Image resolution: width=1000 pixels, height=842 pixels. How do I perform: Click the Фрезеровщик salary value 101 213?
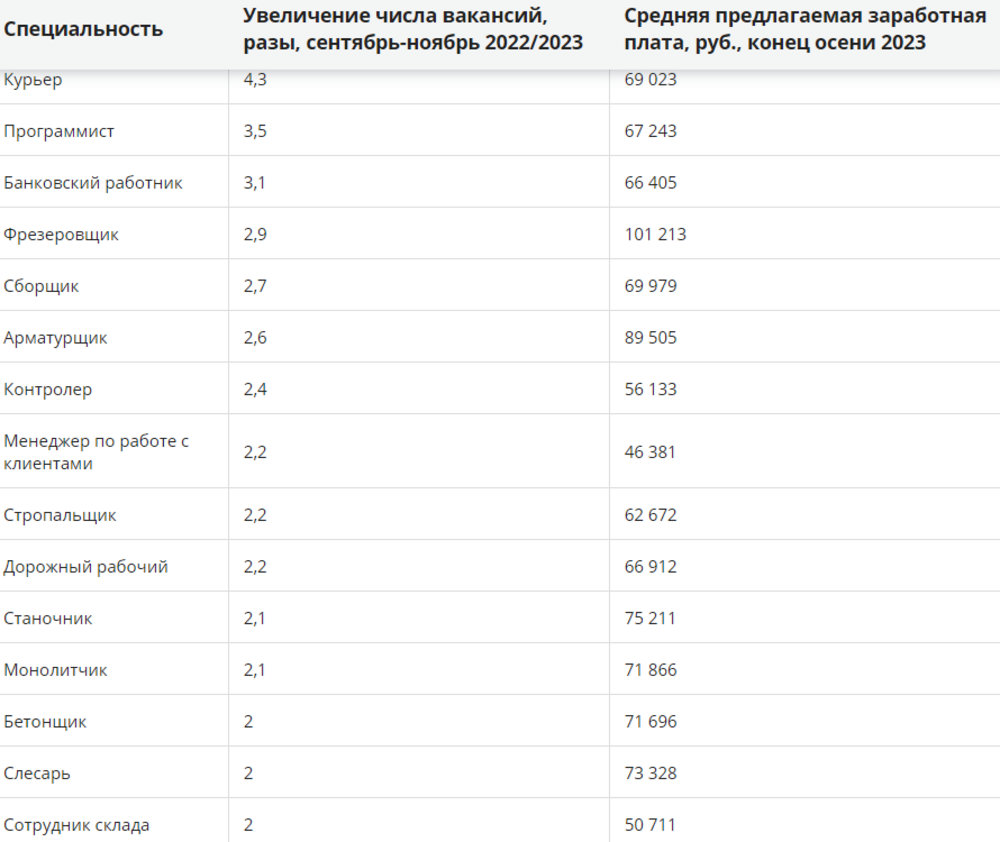[655, 234]
